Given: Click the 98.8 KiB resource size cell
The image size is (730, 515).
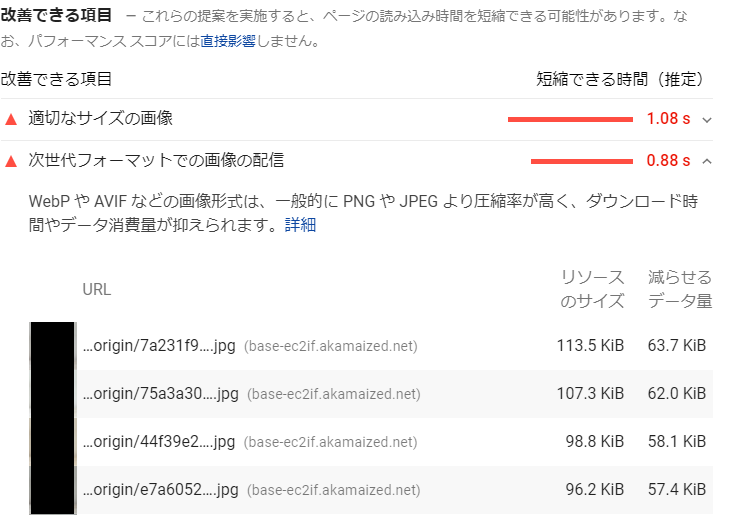Looking at the screenshot, I should click(x=595, y=441).
